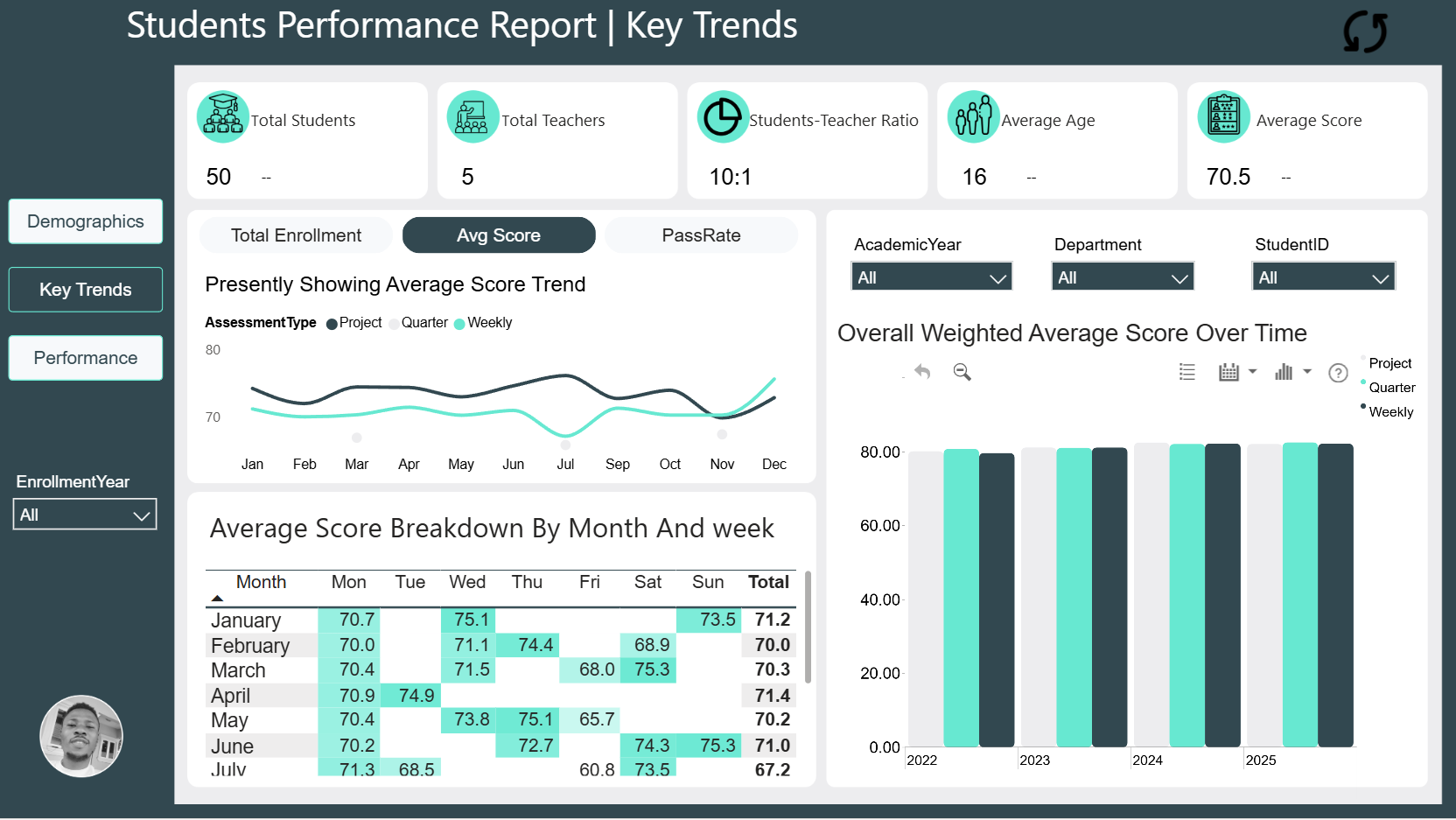Click the table's vertical scrollbar
Viewport: 1456px width, 820px height.
pos(808,627)
